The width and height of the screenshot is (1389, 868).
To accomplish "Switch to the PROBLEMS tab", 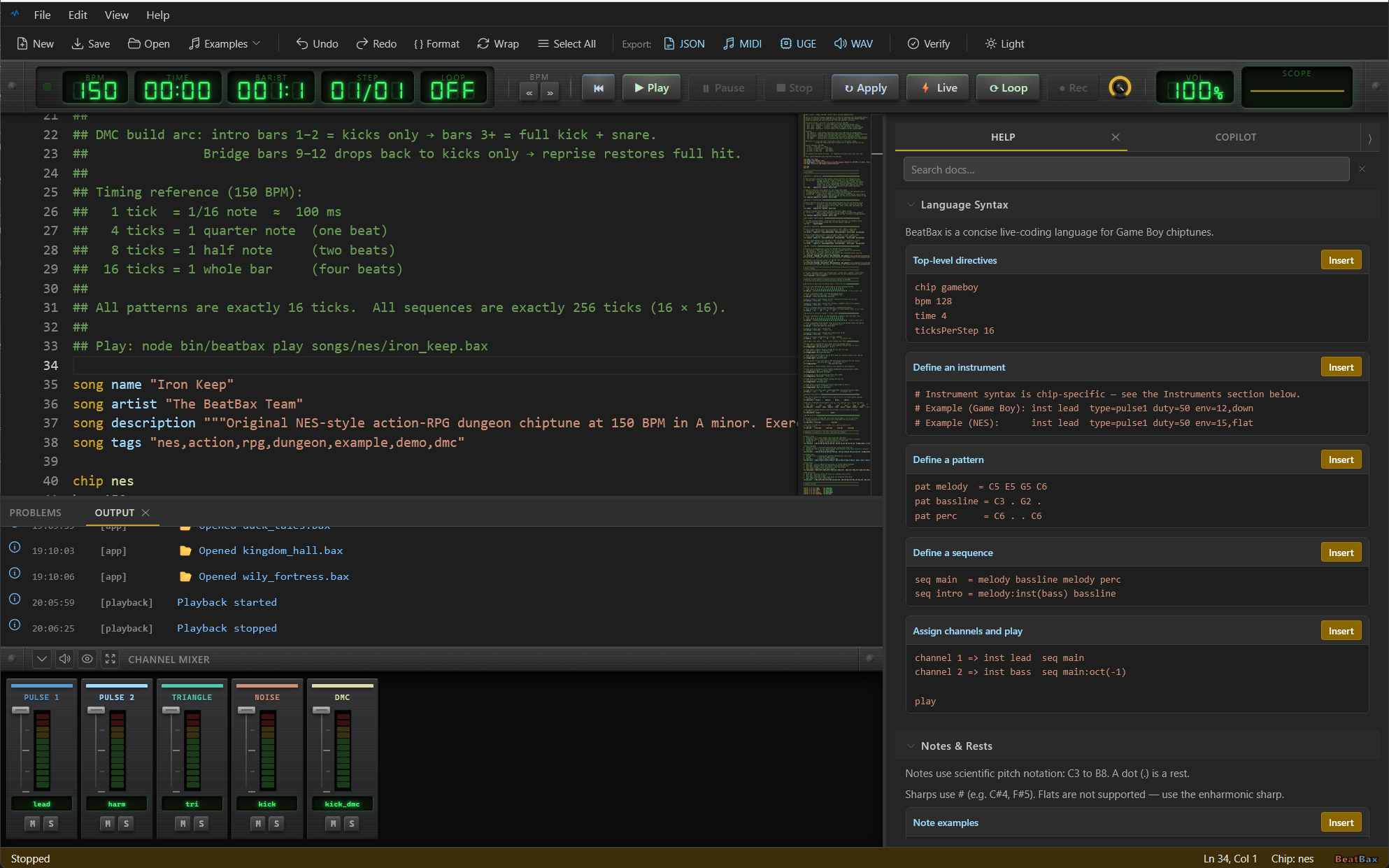I will point(36,513).
